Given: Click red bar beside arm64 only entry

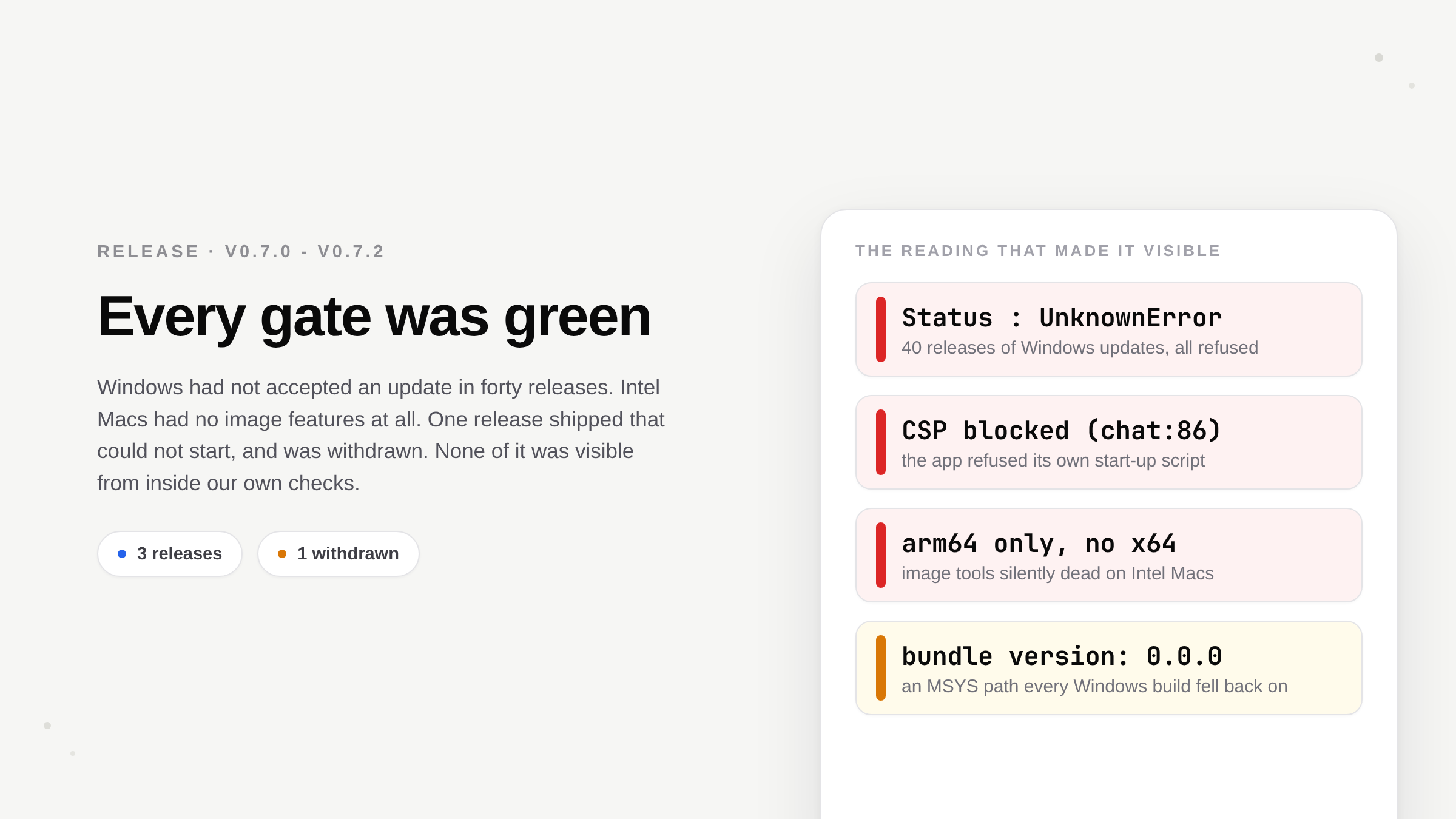Looking at the screenshot, I should pyautogui.click(x=881, y=555).
